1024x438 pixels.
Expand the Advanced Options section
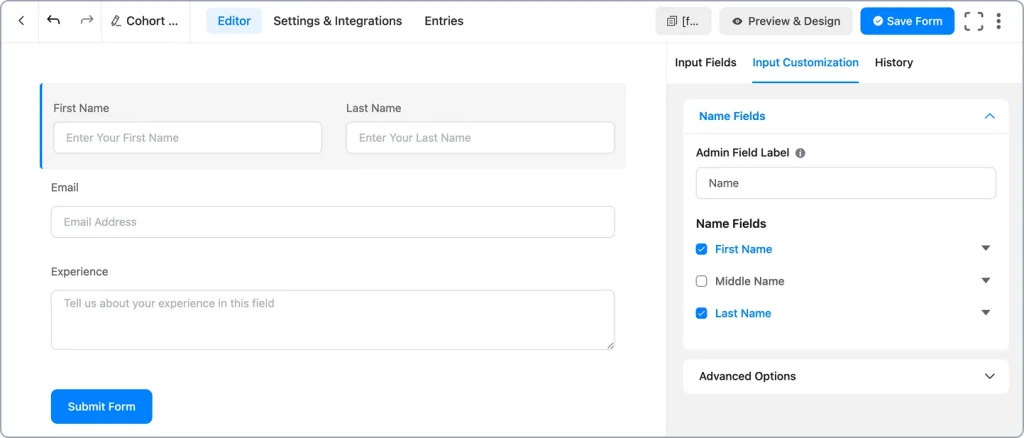846,376
